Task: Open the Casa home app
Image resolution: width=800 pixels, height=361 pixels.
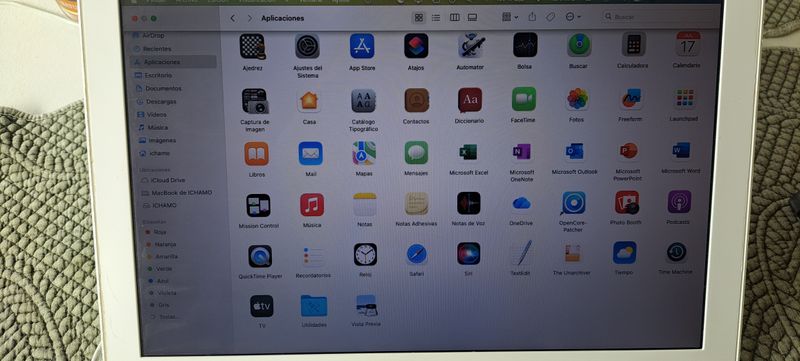Action: click(309, 100)
